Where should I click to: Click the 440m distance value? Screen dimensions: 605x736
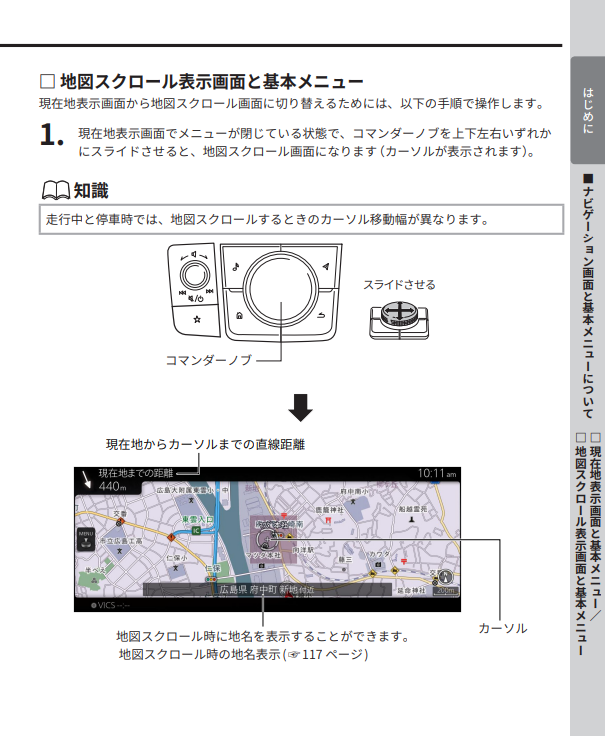[x=112, y=486]
